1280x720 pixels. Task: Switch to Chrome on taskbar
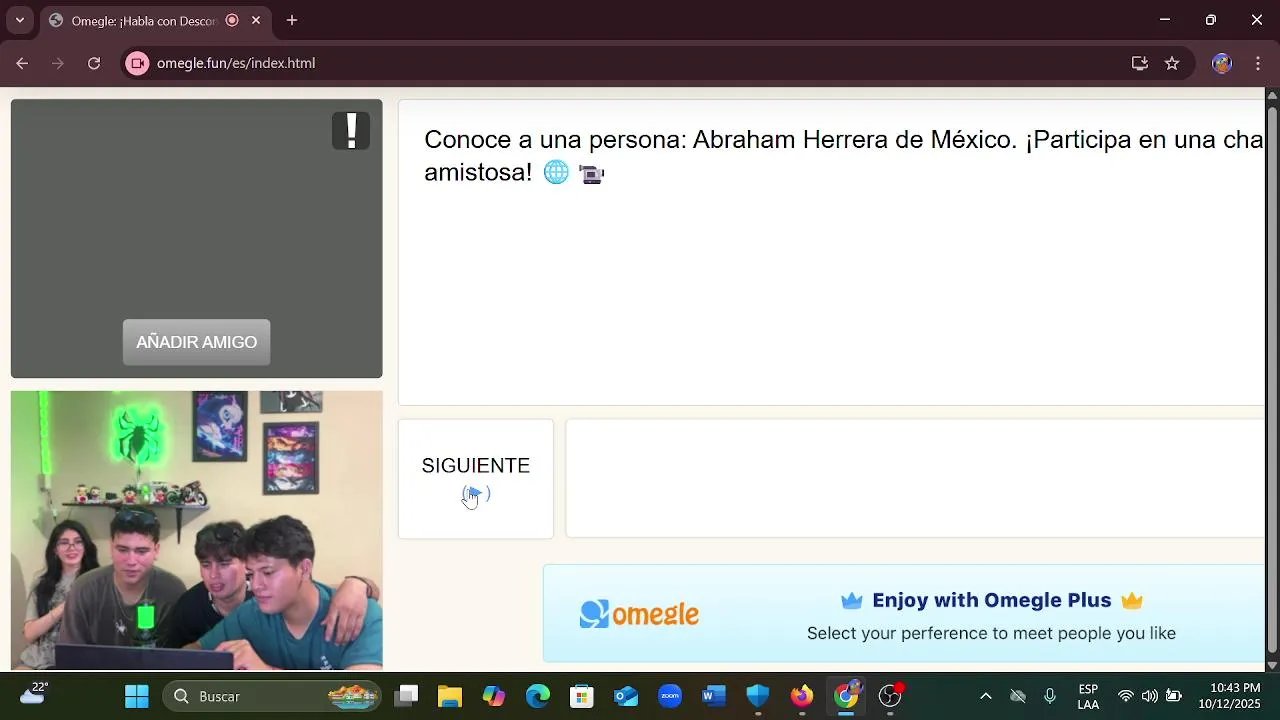(x=846, y=696)
